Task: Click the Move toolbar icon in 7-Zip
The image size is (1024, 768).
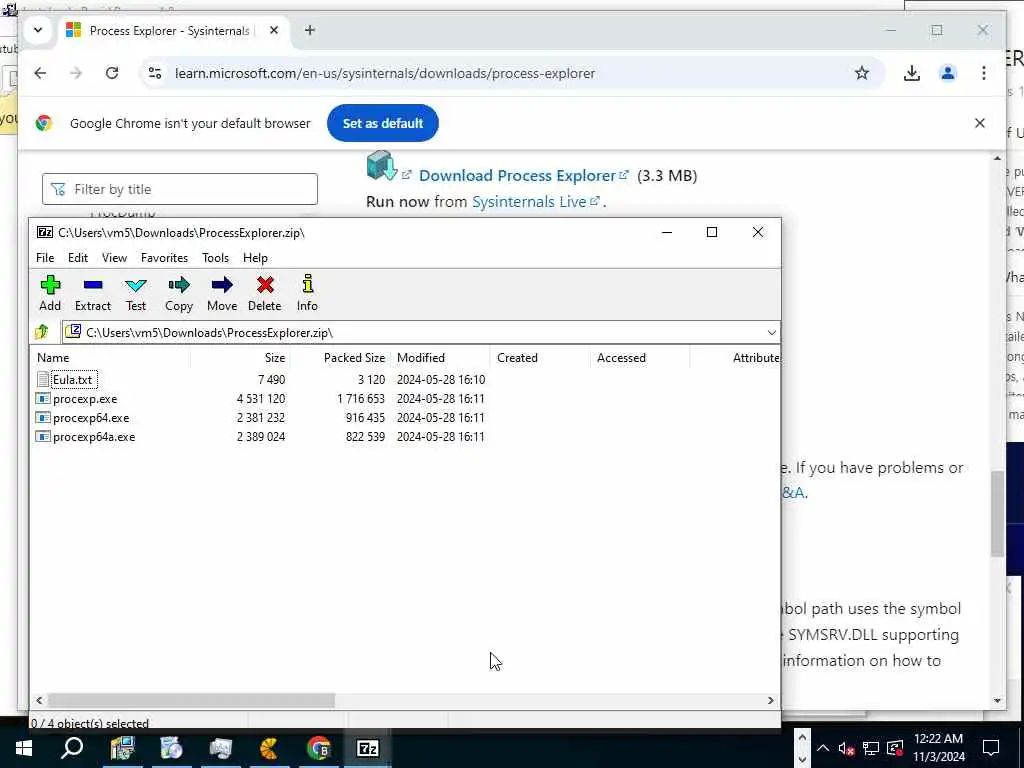Action: tap(222, 293)
